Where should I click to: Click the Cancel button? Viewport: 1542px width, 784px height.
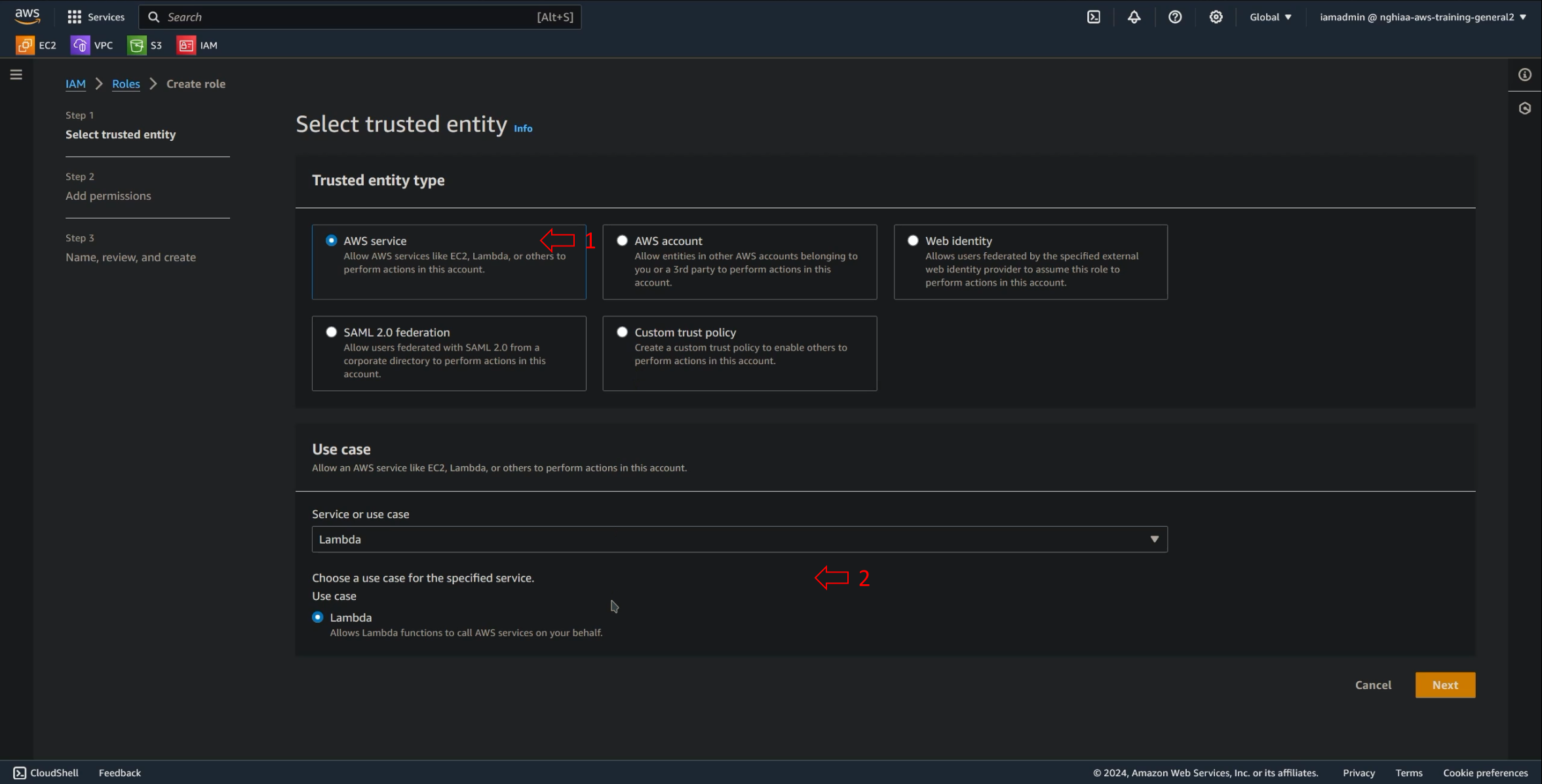[x=1373, y=685]
